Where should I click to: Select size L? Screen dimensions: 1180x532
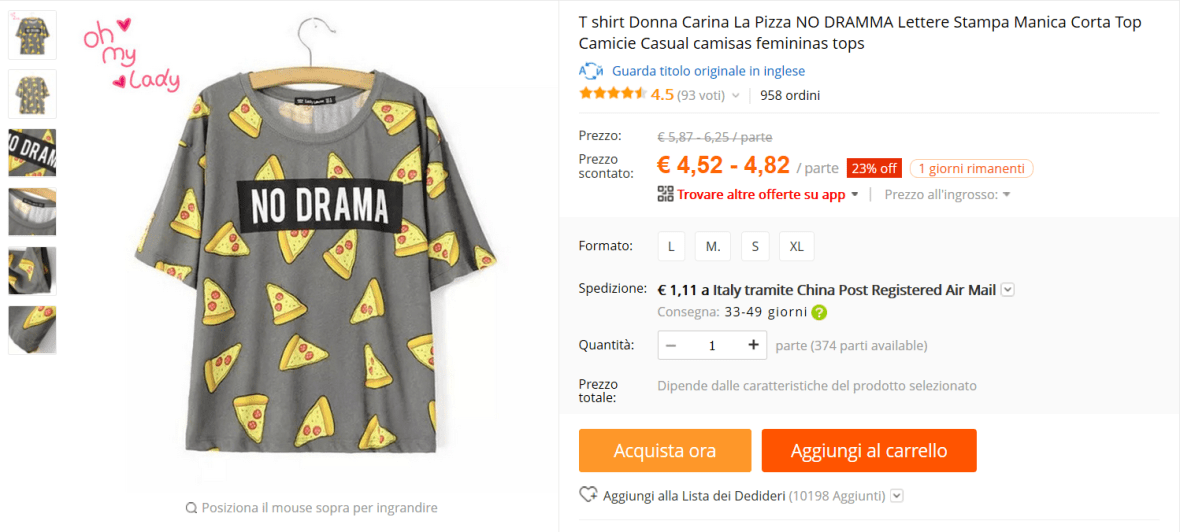[671, 246]
